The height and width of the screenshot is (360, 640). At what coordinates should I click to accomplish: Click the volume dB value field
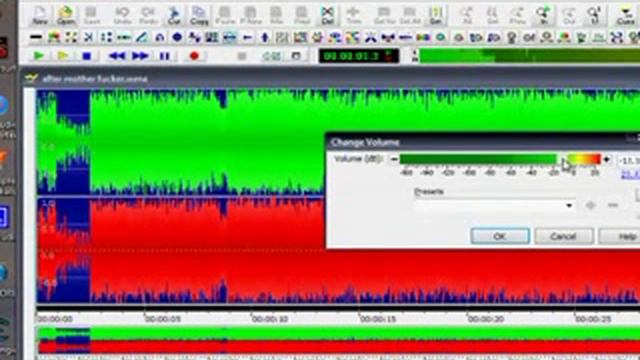click(x=629, y=161)
